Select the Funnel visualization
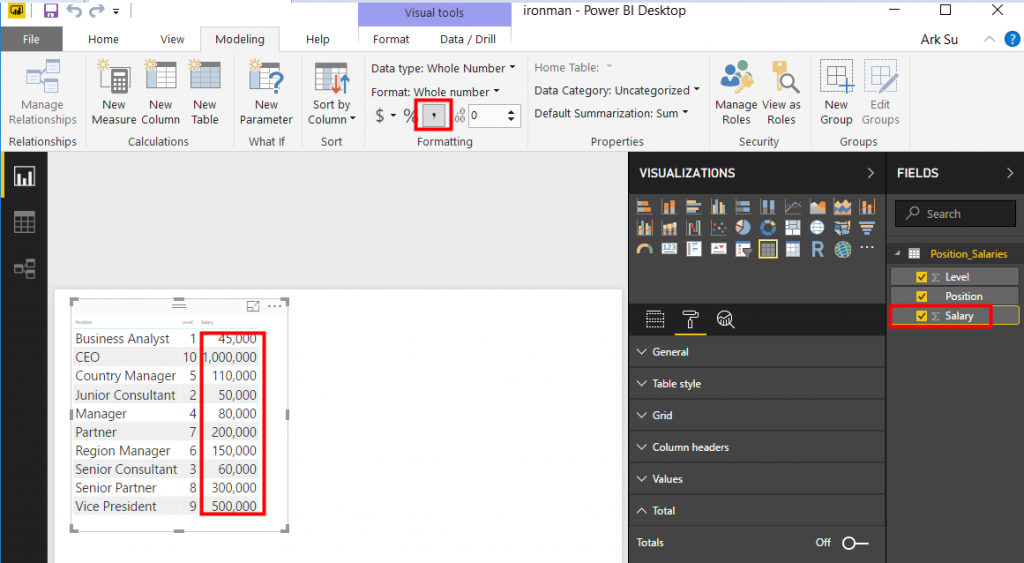The height and width of the screenshot is (563, 1024). pos(867,227)
